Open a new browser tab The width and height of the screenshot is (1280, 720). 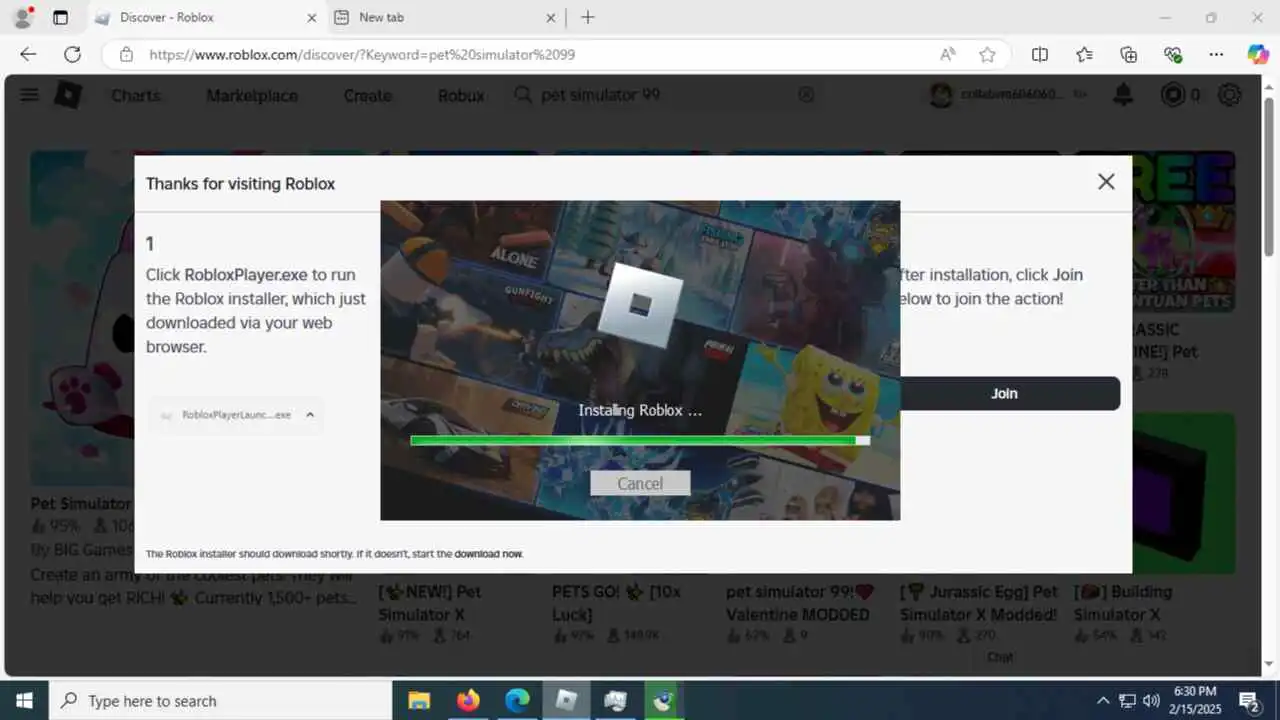587,17
